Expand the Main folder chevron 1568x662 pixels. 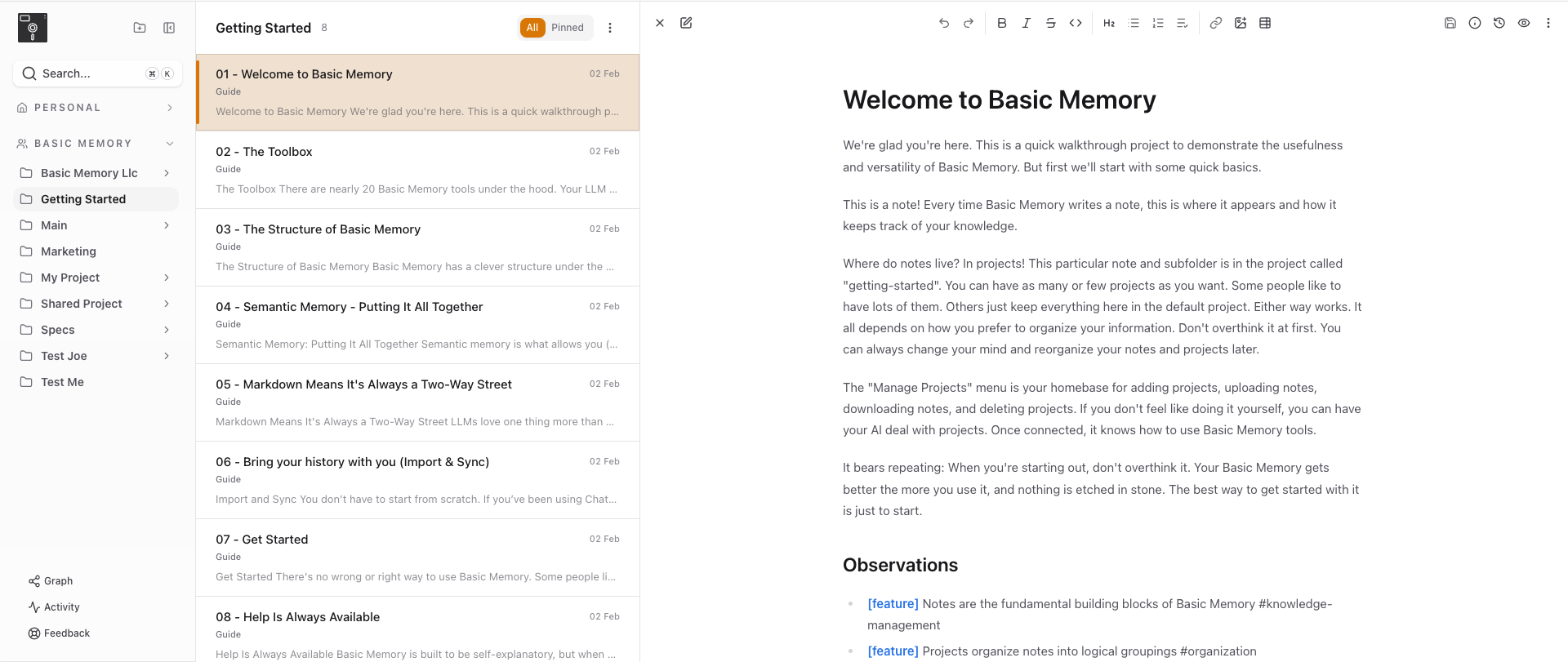[167, 225]
